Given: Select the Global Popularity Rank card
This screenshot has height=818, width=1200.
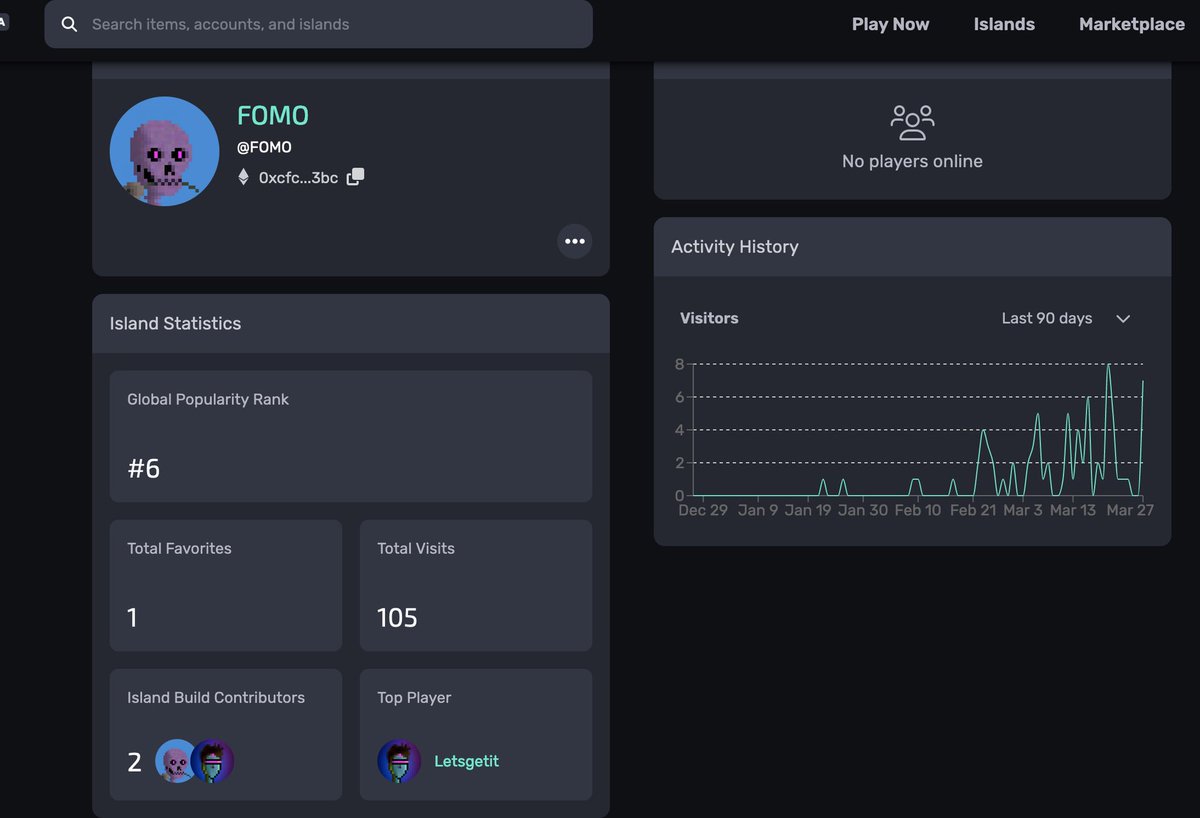Looking at the screenshot, I should (x=351, y=436).
